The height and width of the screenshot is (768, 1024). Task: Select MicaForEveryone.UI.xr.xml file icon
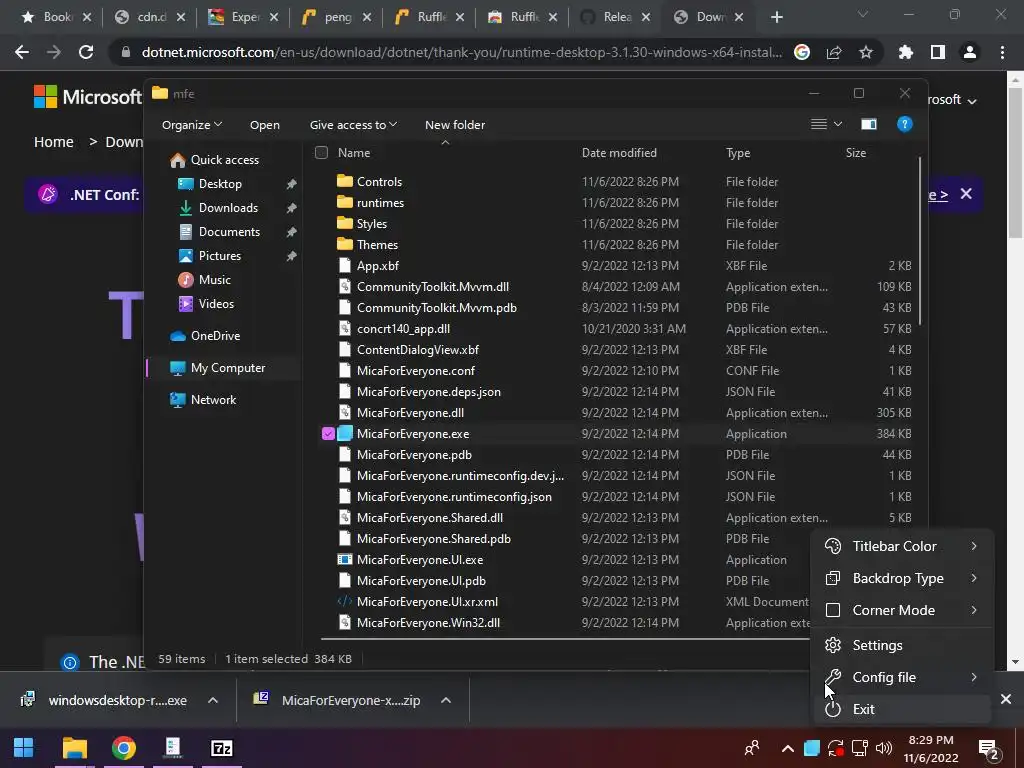(345, 601)
